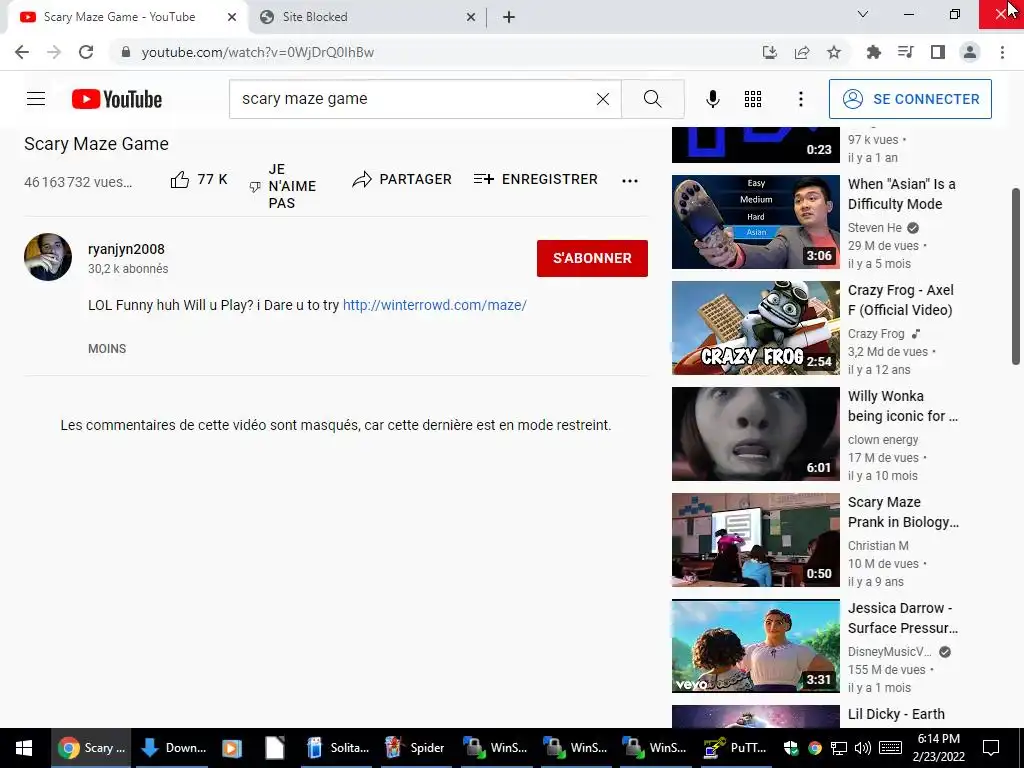Open Downloads item in taskbar
Screen dimensions: 1024x768
coord(174,748)
